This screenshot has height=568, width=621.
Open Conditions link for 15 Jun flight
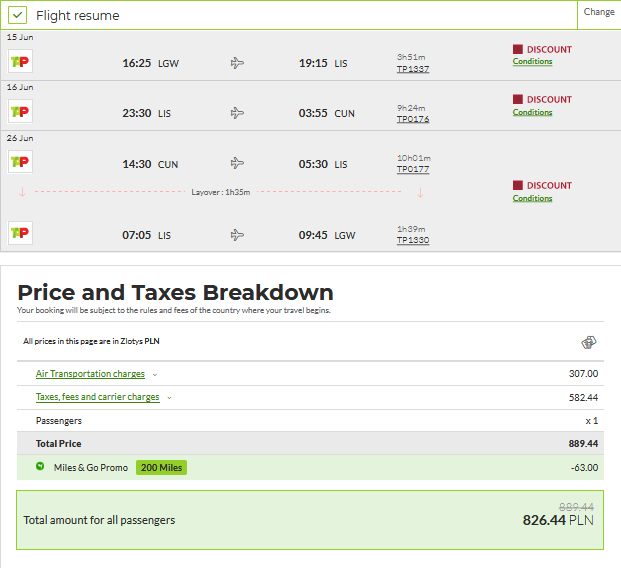(x=532, y=61)
